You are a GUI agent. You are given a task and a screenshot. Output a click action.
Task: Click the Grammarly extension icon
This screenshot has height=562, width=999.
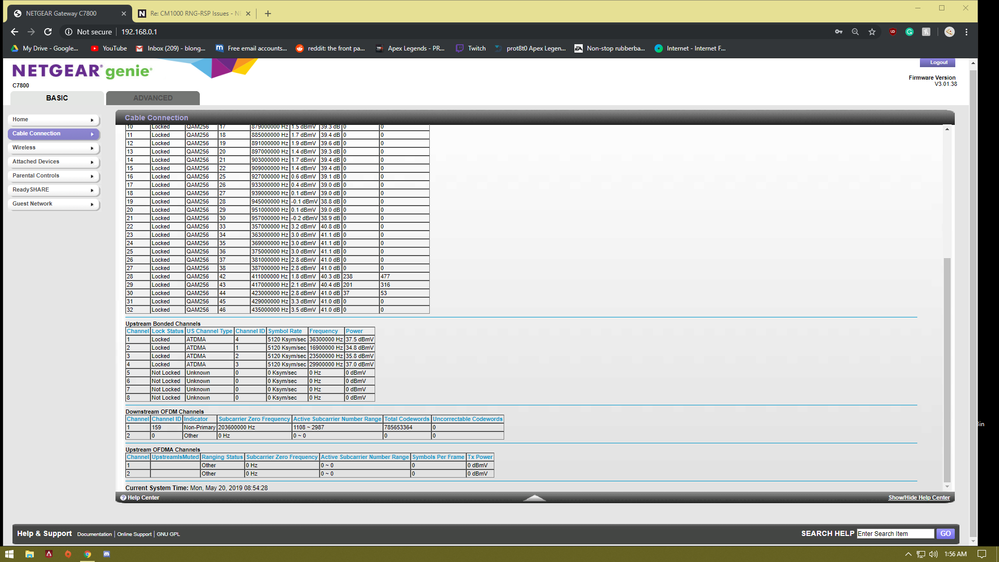pos(909,32)
